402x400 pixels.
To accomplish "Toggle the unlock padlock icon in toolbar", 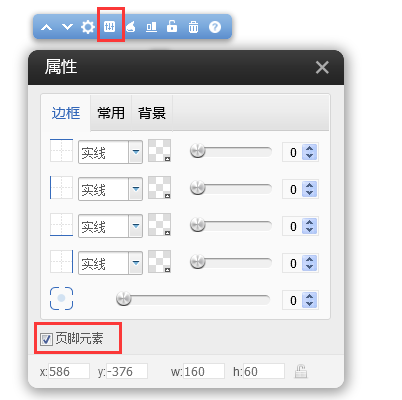I will (x=172, y=26).
